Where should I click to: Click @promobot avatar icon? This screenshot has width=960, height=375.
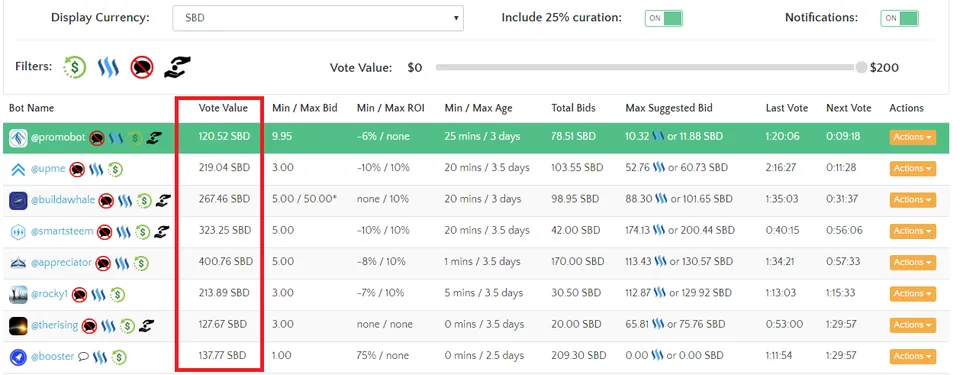(x=18, y=138)
